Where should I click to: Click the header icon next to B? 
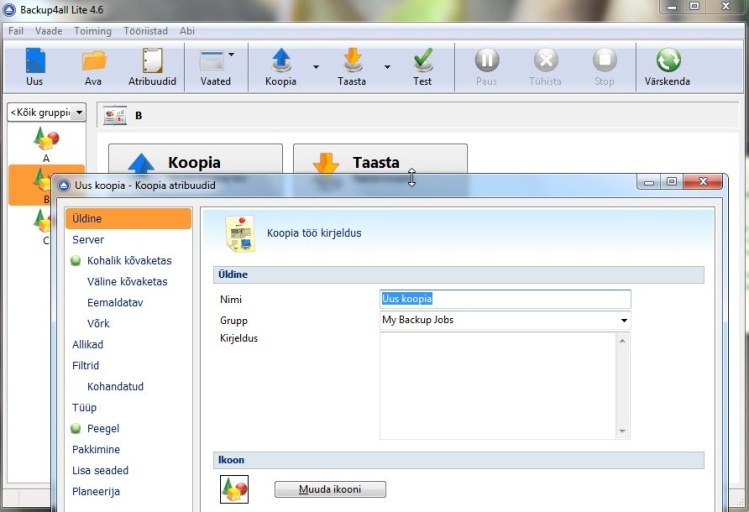point(115,115)
